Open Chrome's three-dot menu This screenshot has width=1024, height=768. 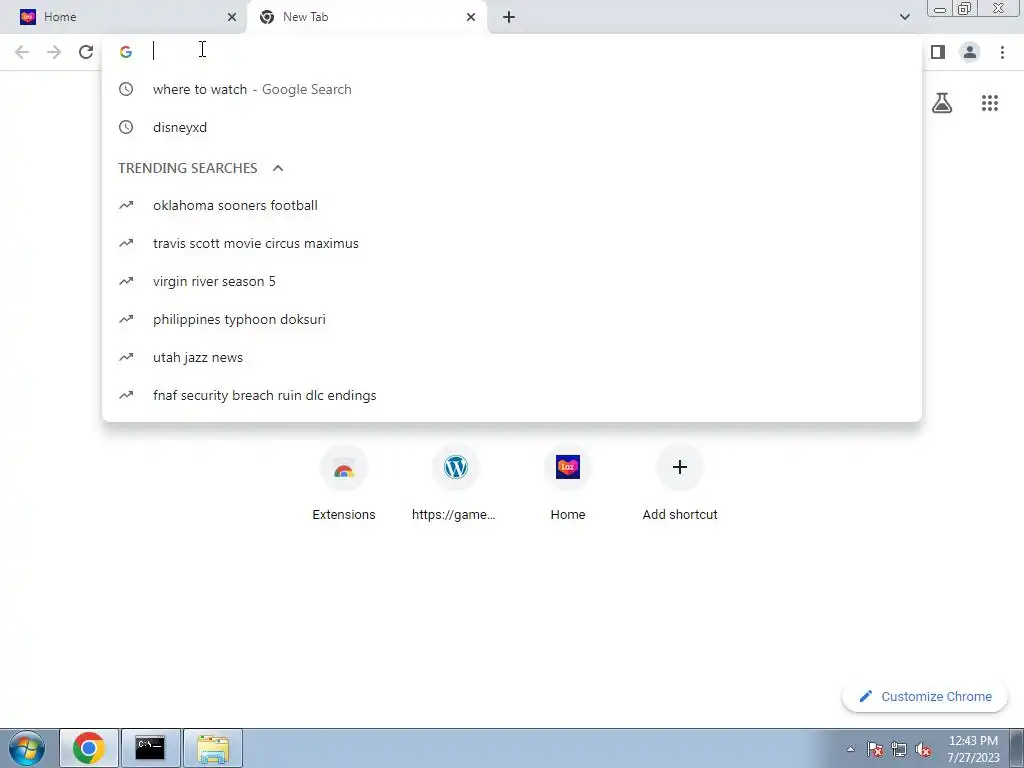[1002, 52]
